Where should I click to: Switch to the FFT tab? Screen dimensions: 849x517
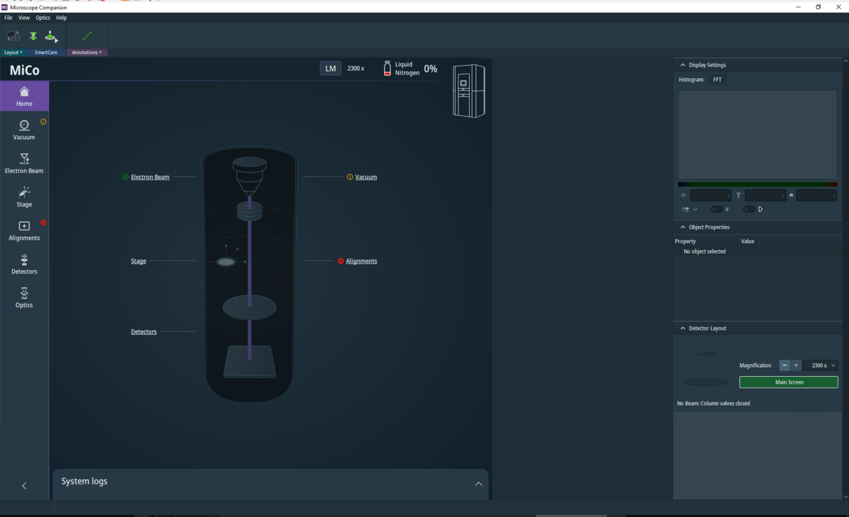coord(717,80)
